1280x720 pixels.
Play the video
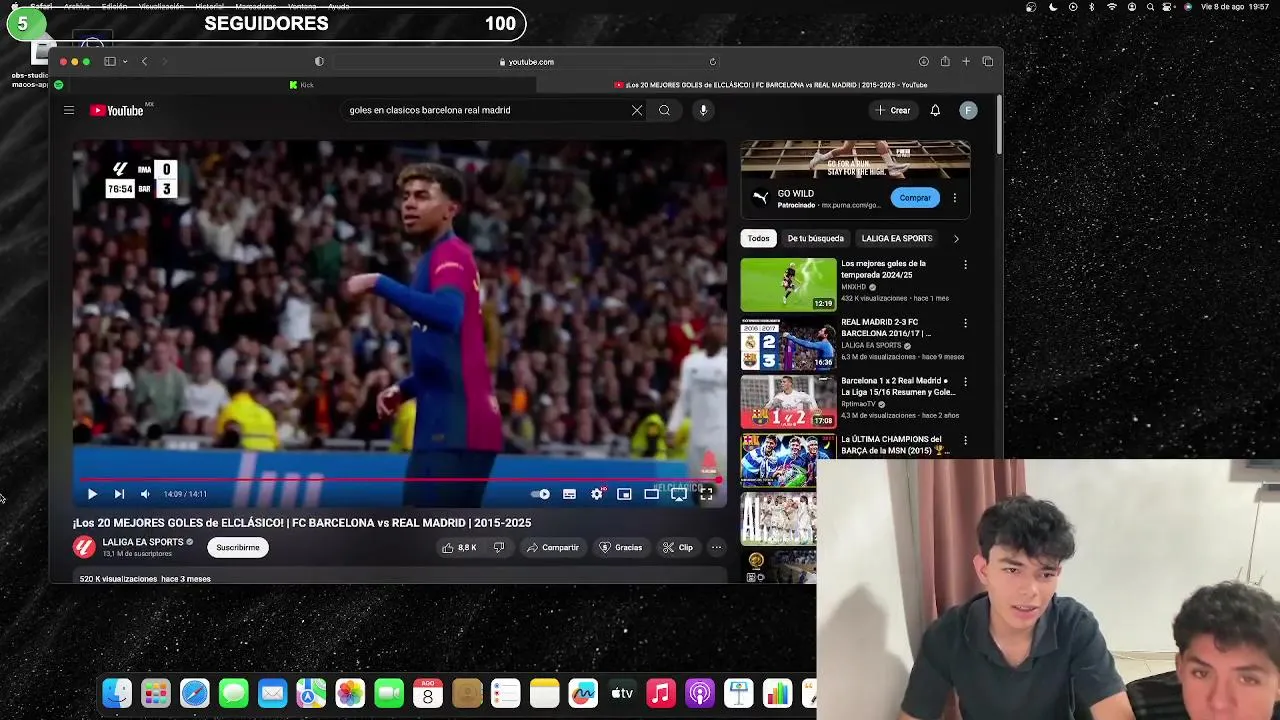pos(92,494)
